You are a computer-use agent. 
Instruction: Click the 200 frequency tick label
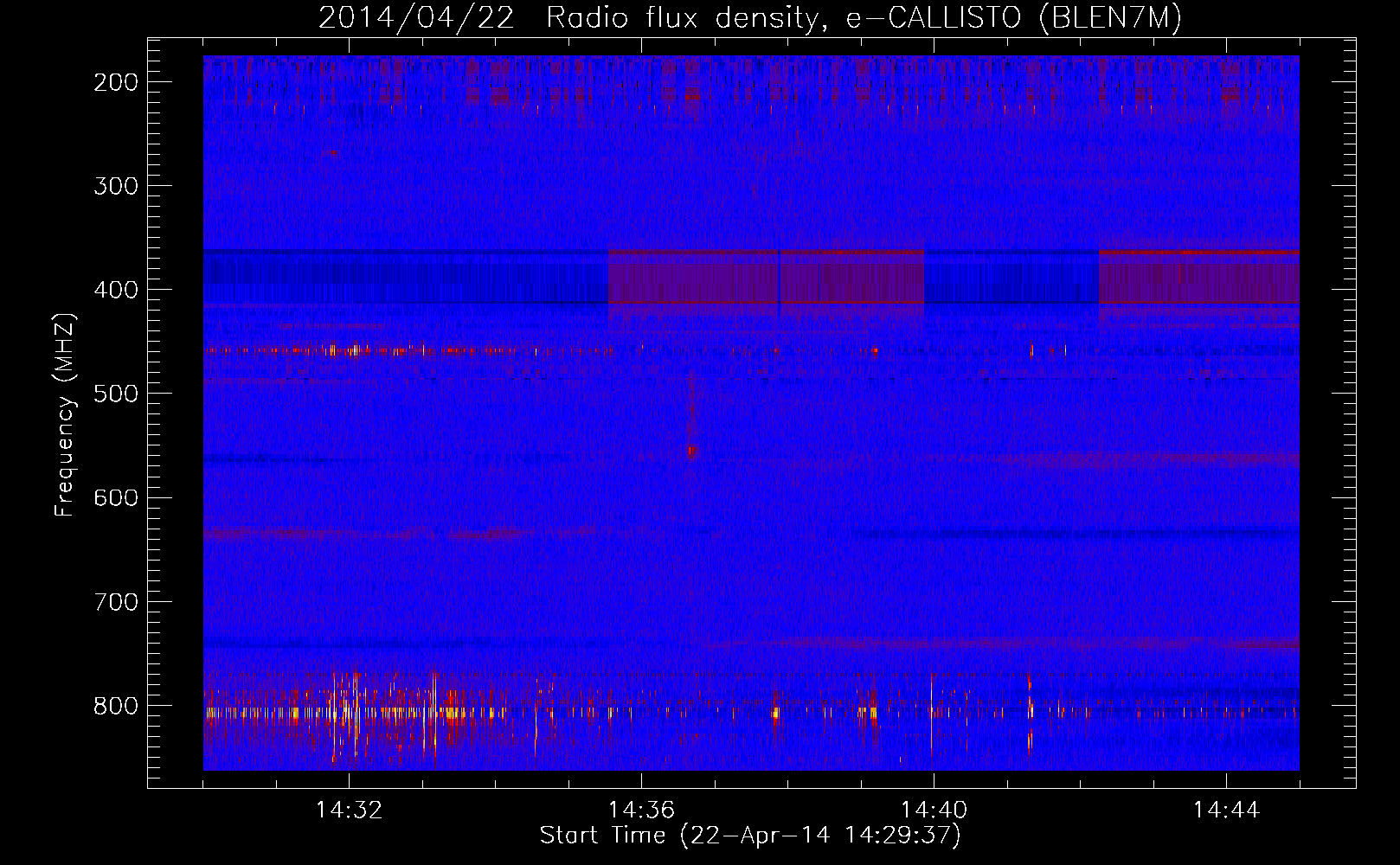(115, 82)
